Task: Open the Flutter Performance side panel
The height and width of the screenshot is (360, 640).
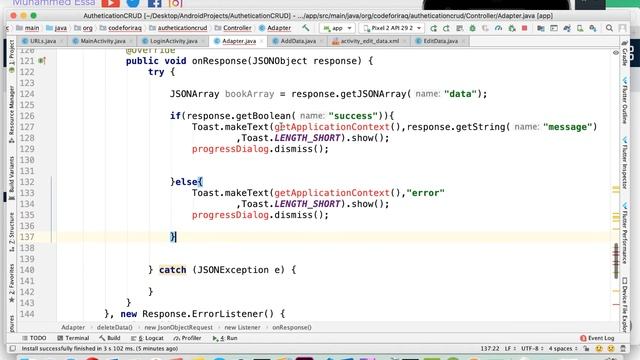Action: [624, 233]
